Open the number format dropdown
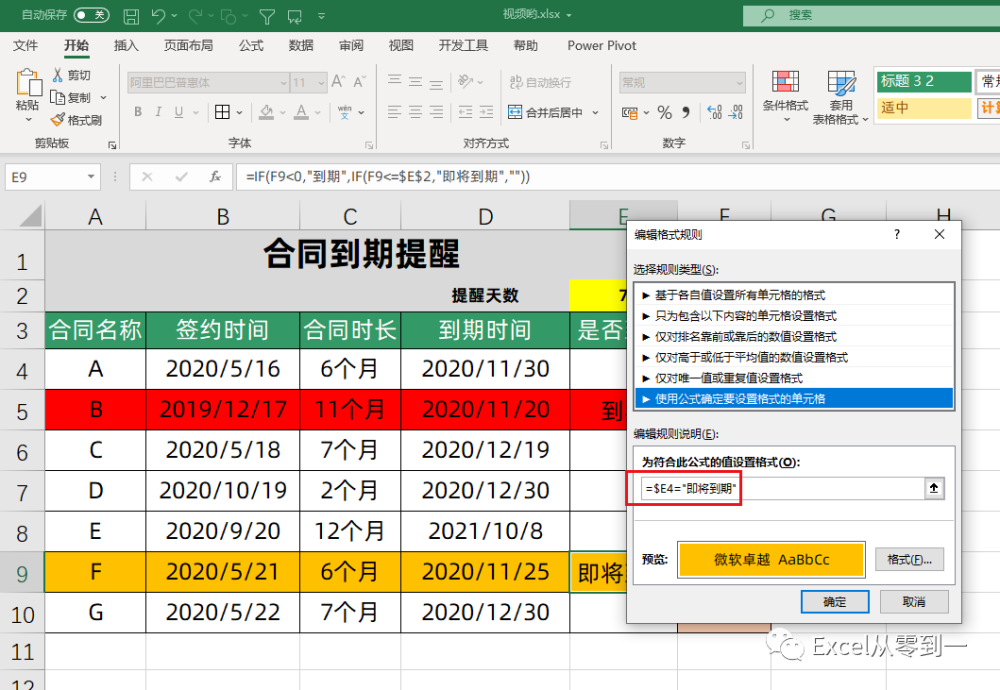The width and height of the screenshot is (1000, 690). tap(740, 83)
